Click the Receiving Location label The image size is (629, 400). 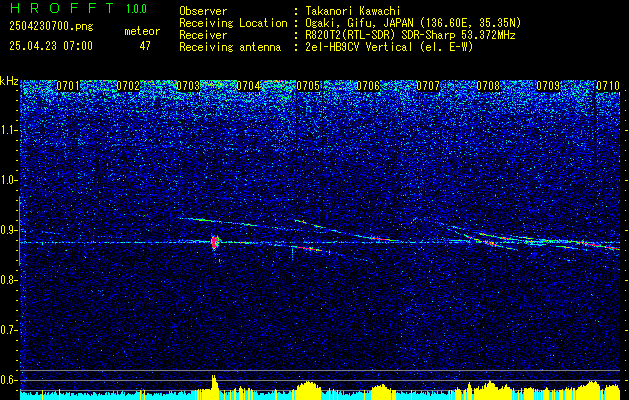pos(233,23)
